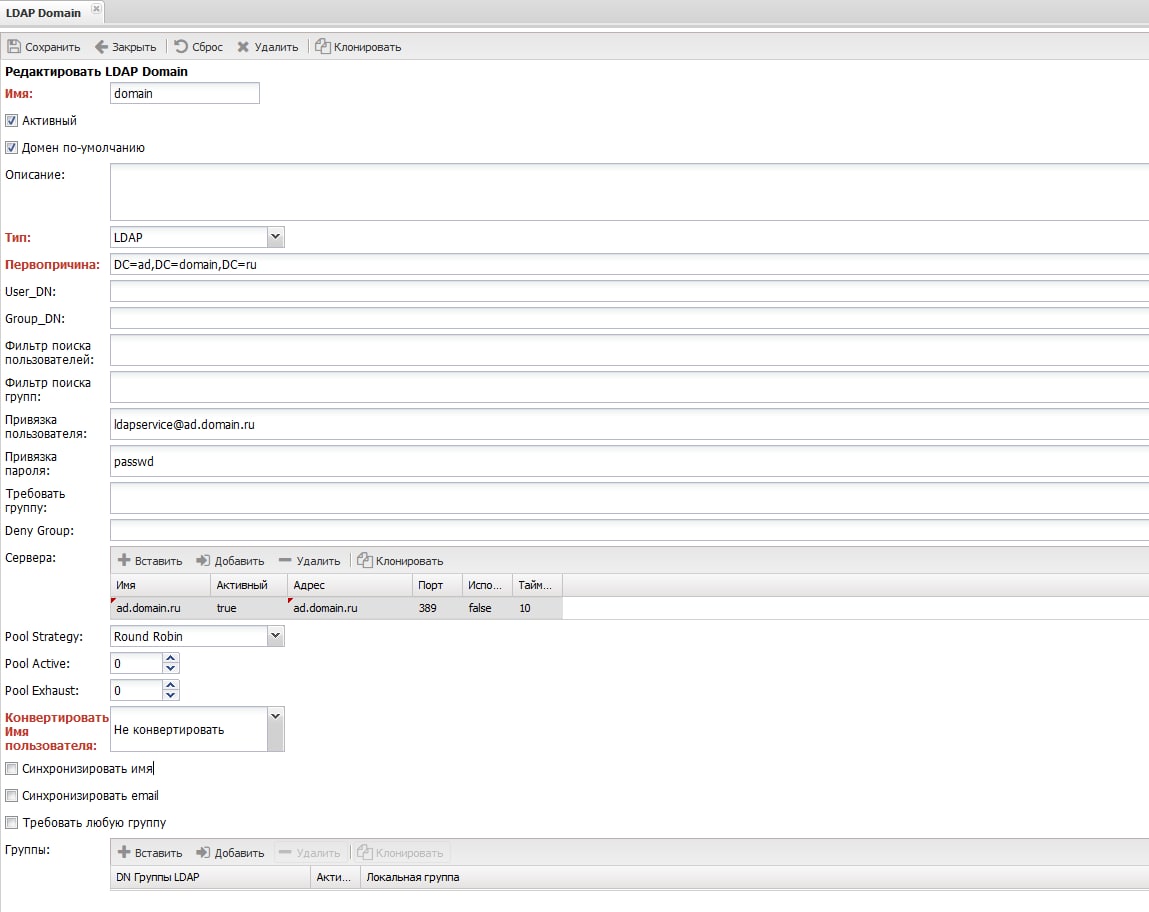The height and width of the screenshot is (912, 1149).
Task: Click the Group_DN input field
Action: click(629, 319)
